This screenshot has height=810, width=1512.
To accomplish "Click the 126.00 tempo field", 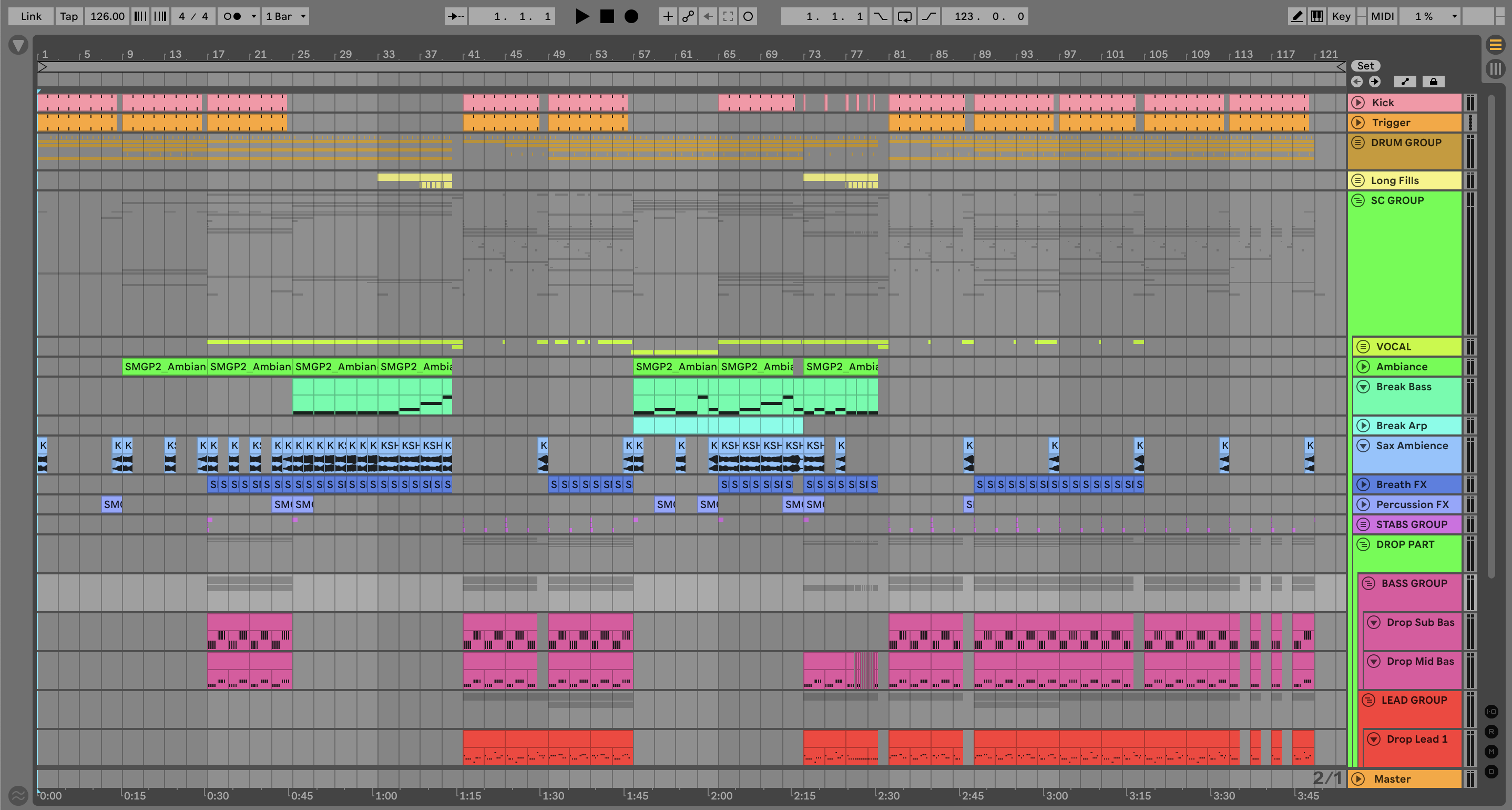I will tap(107, 16).
